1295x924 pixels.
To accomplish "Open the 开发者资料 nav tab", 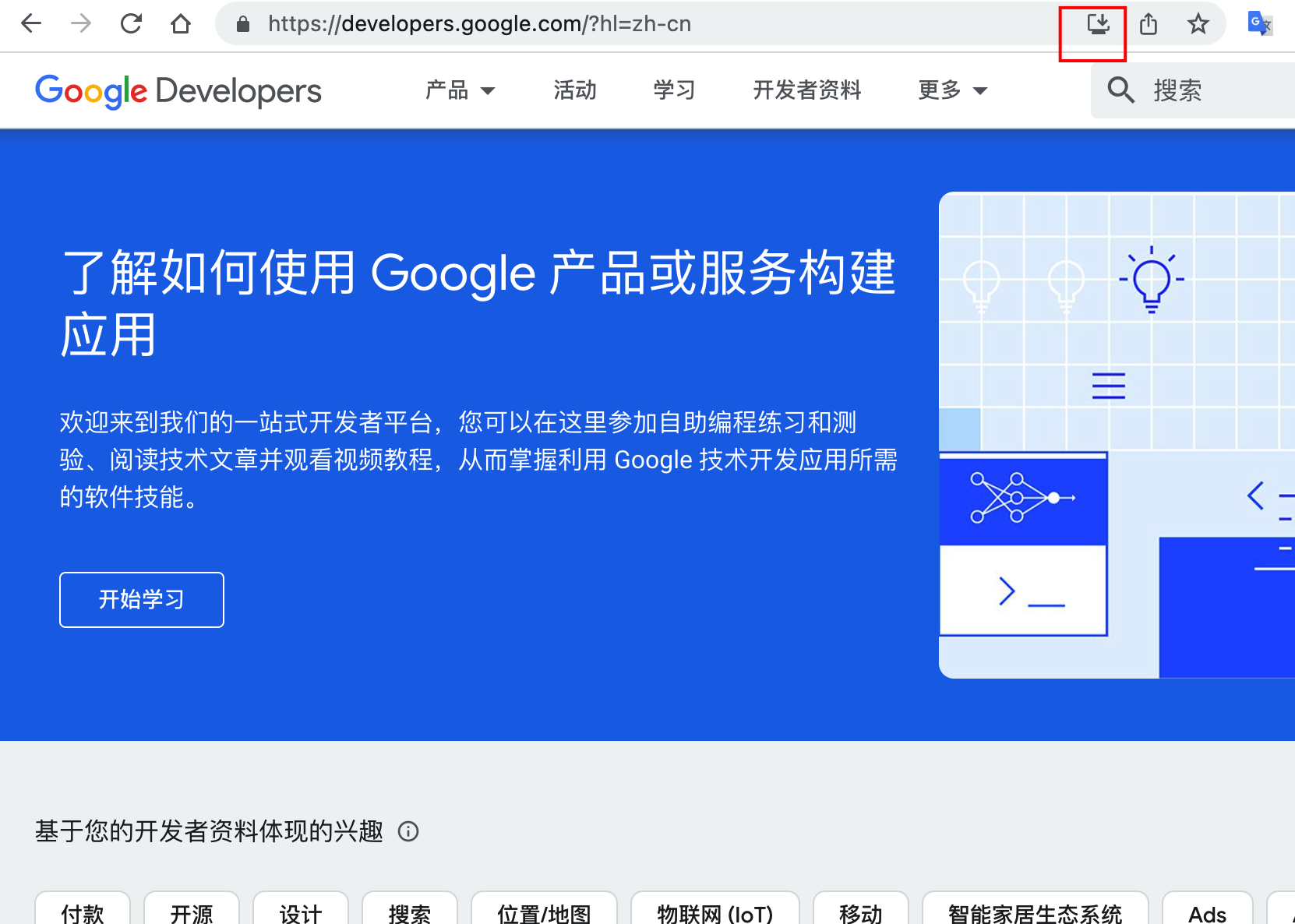I will coord(807,90).
